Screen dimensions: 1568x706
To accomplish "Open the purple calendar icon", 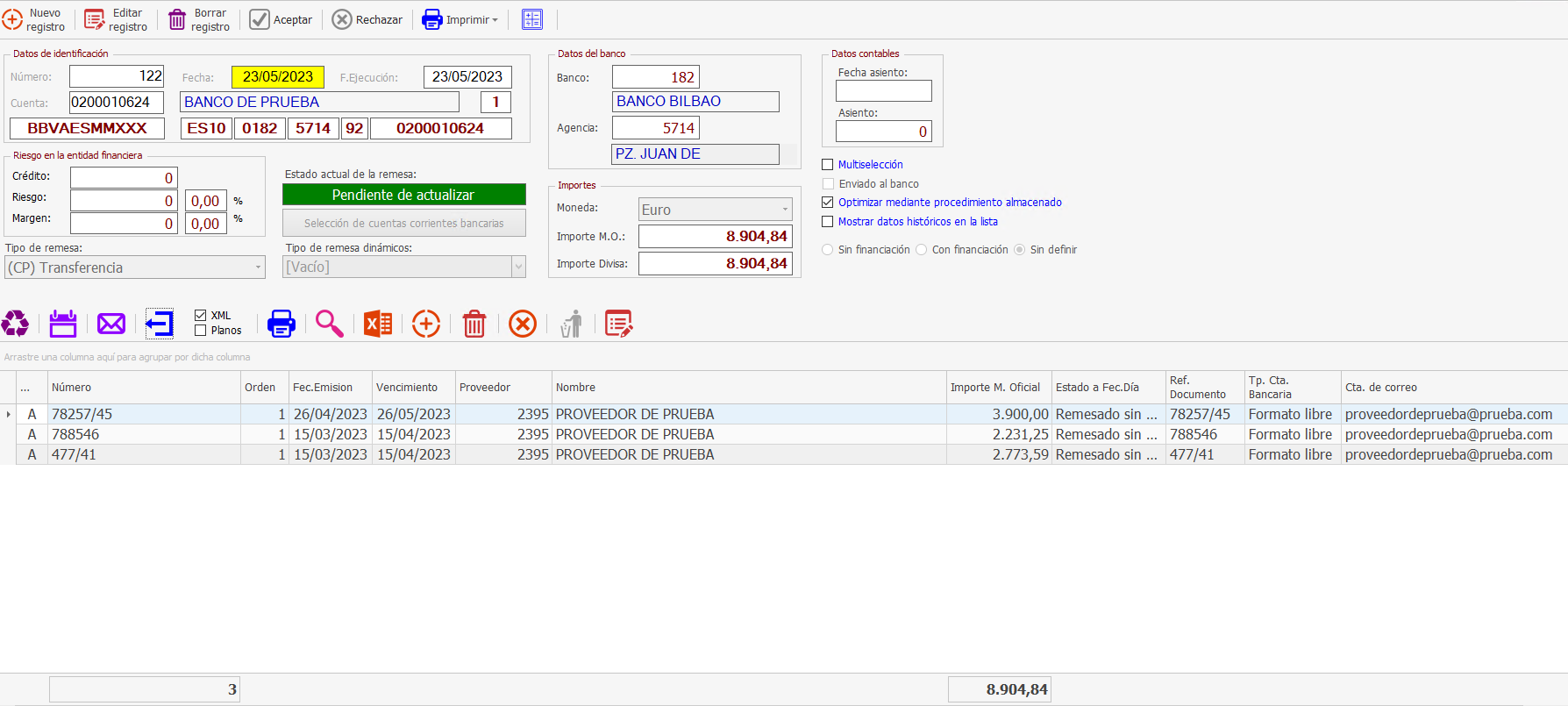I will click(63, 324).
